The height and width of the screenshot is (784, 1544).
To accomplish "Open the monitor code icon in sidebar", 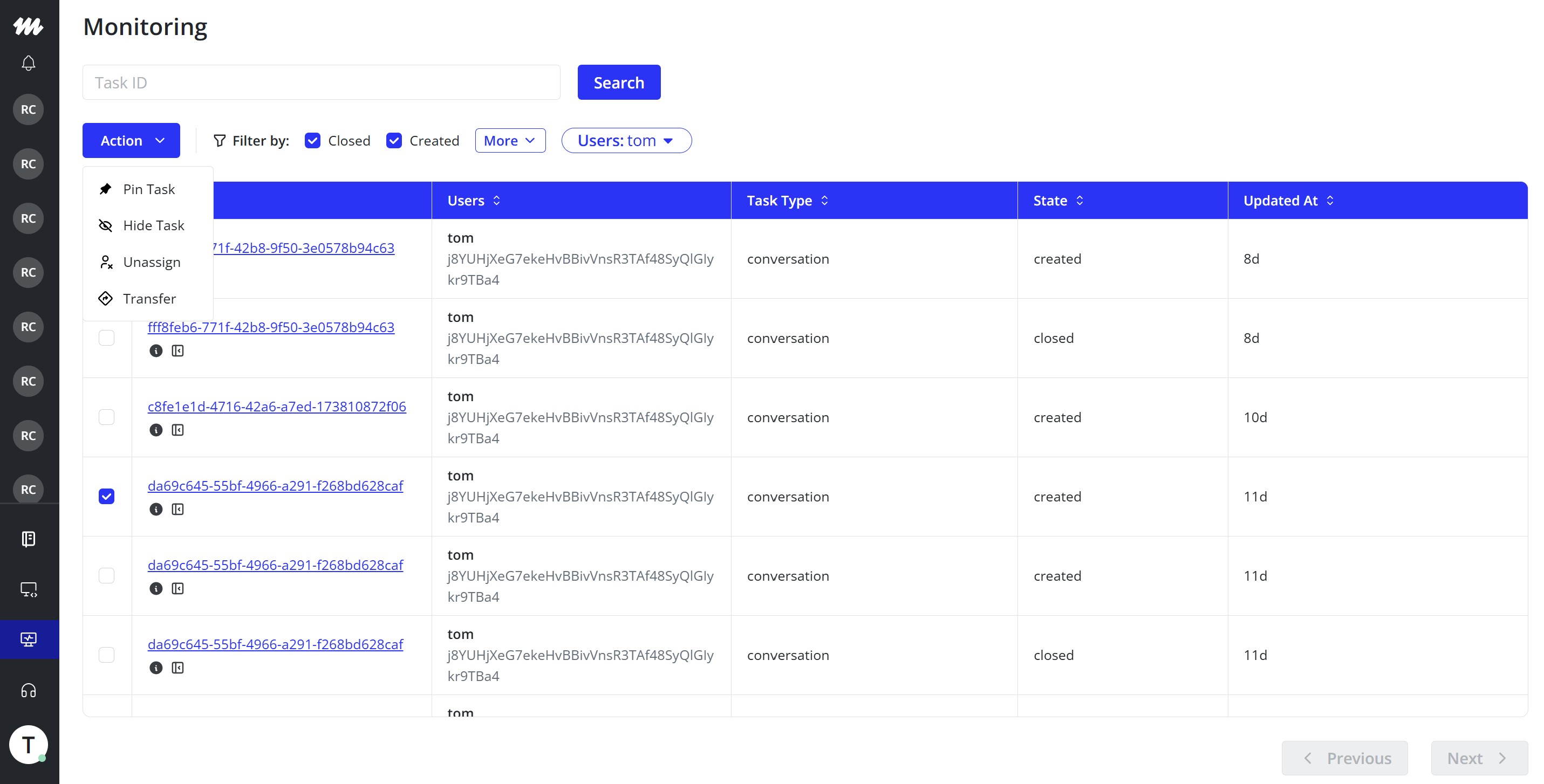I will [28, 590].
